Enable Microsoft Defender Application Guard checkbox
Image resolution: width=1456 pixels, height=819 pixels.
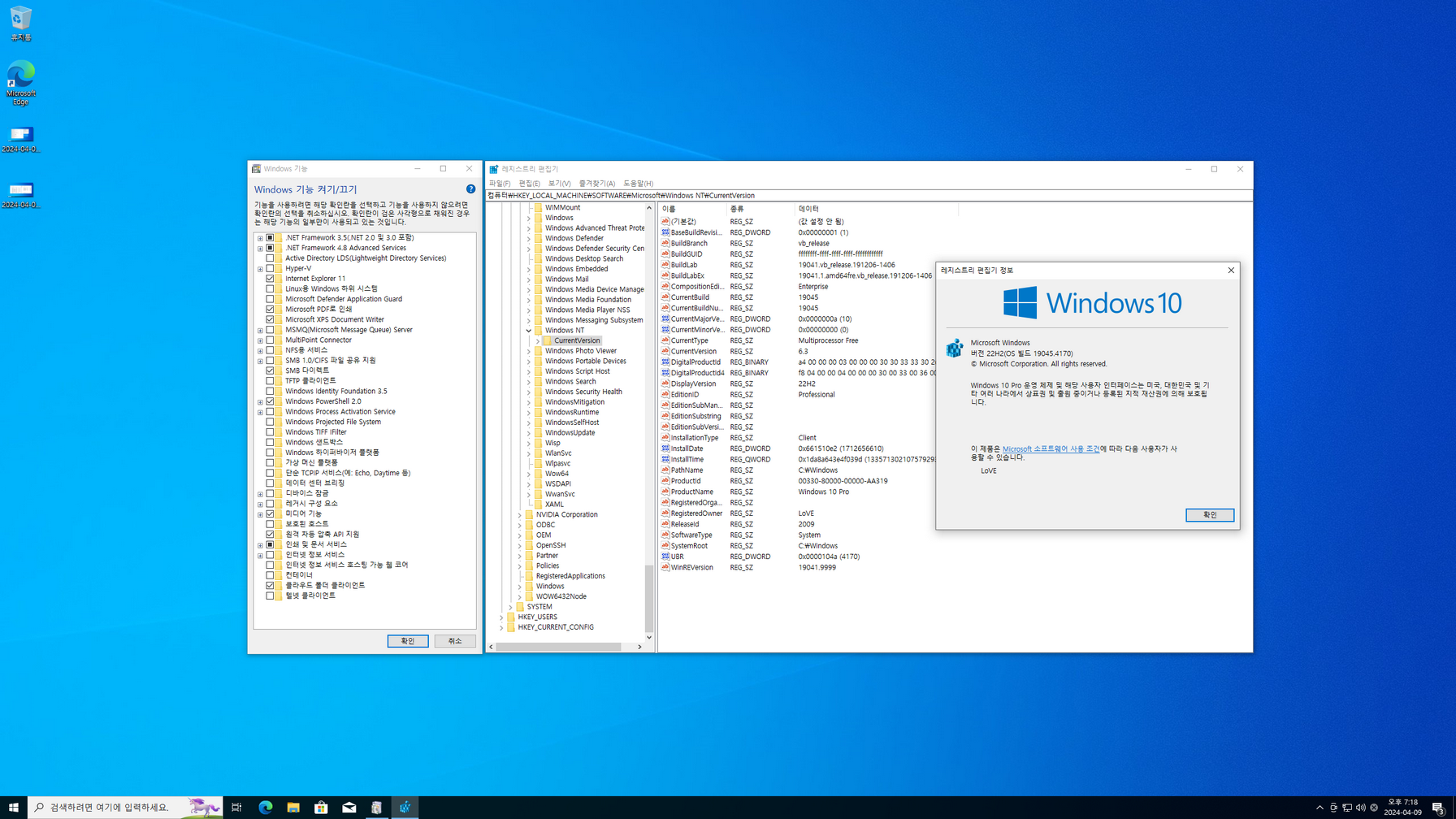[271, 299]
